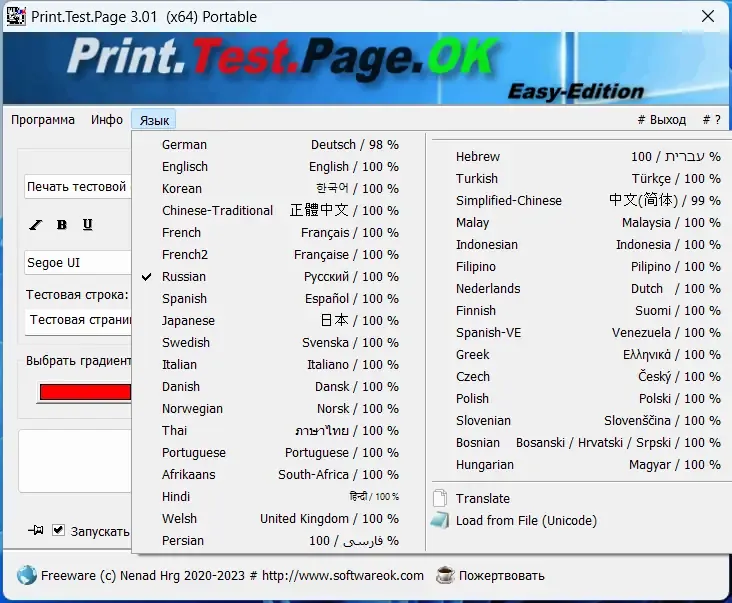
Task: Open the softwareok.com freeware link
Action: pos(232,575)
